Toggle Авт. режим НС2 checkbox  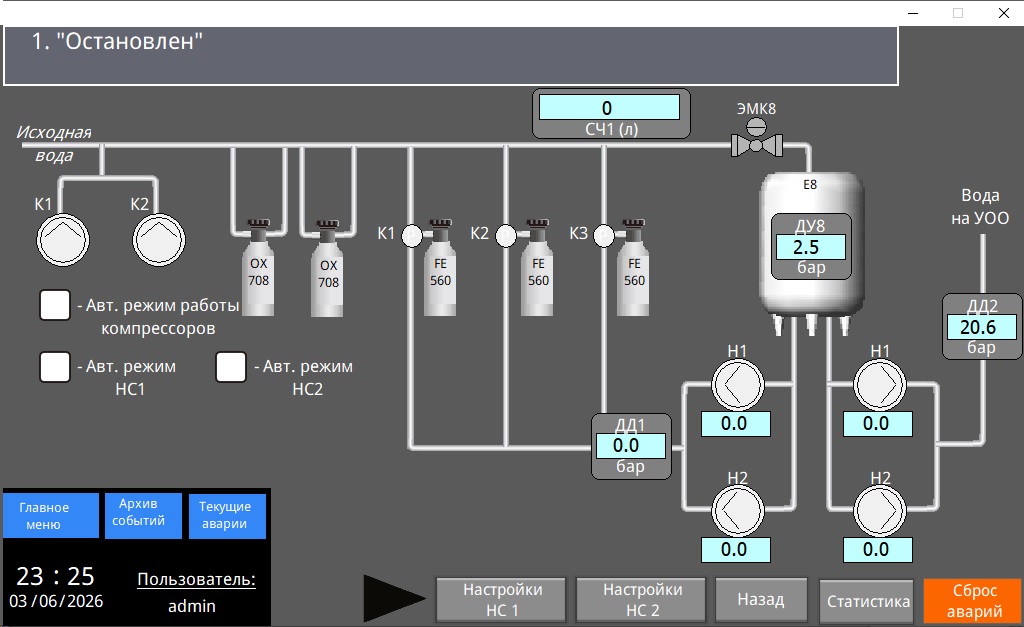pyautogui.click(x=231, y=366)
